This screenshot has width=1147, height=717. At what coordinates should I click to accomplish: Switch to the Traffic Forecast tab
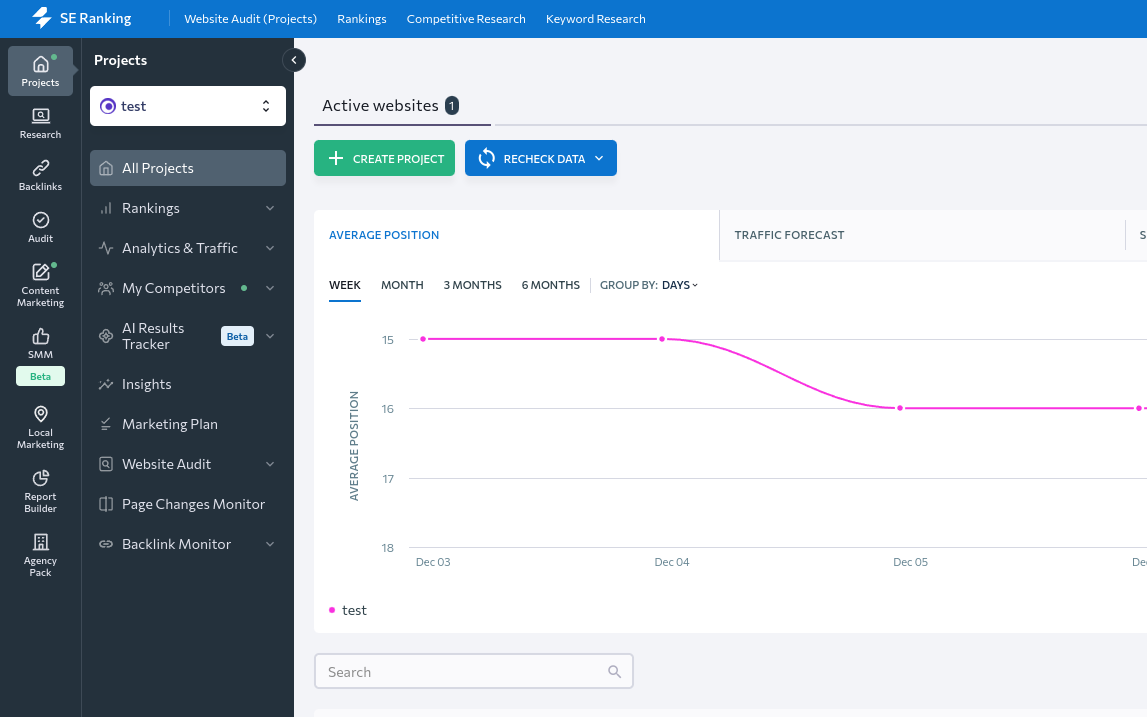click(789, 235)
